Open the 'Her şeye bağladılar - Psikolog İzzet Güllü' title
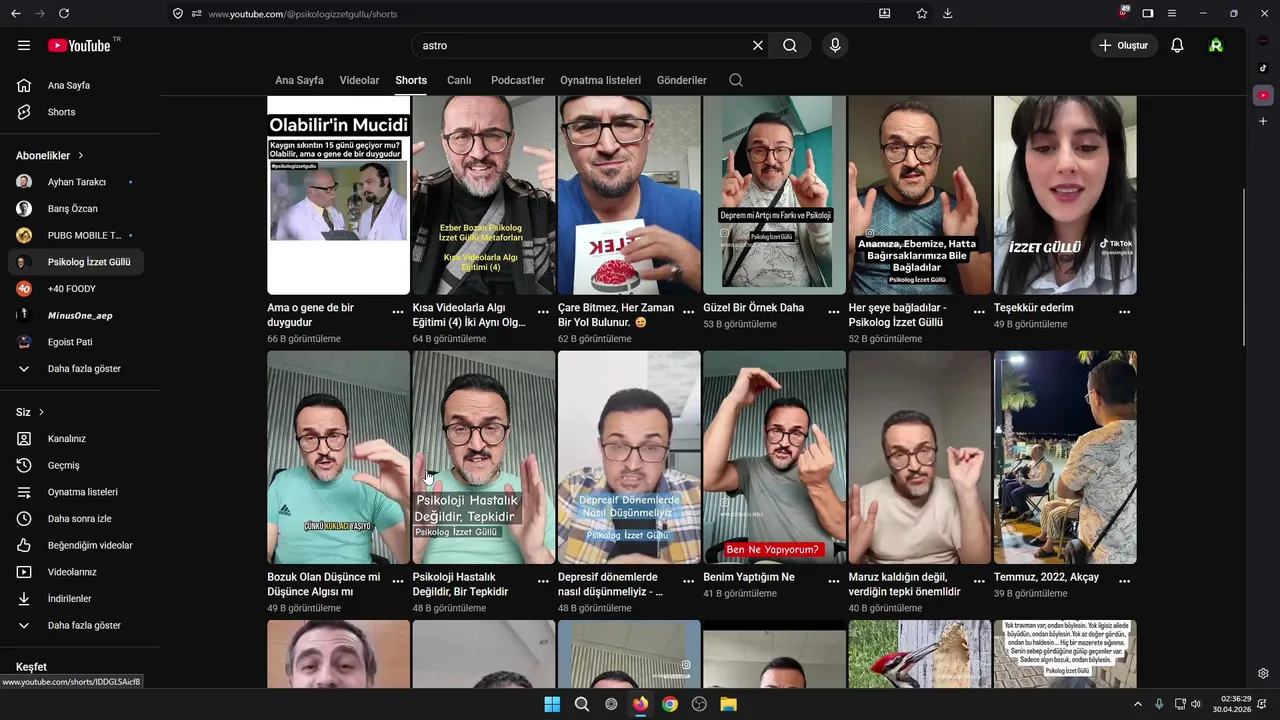The height and width of the screenshot is (720, 1280). tap(898, 315)
